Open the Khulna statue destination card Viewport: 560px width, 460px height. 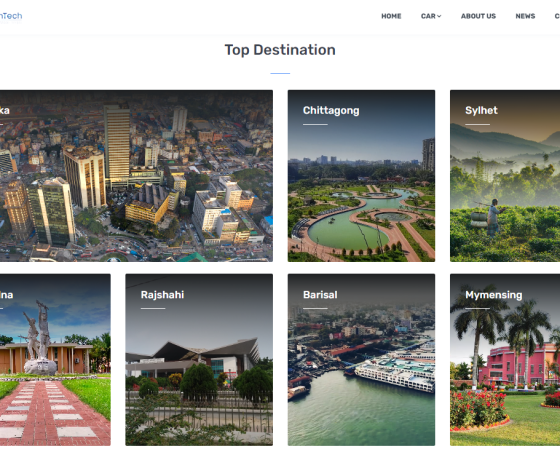pyautogui.click(x=55, y=360)
